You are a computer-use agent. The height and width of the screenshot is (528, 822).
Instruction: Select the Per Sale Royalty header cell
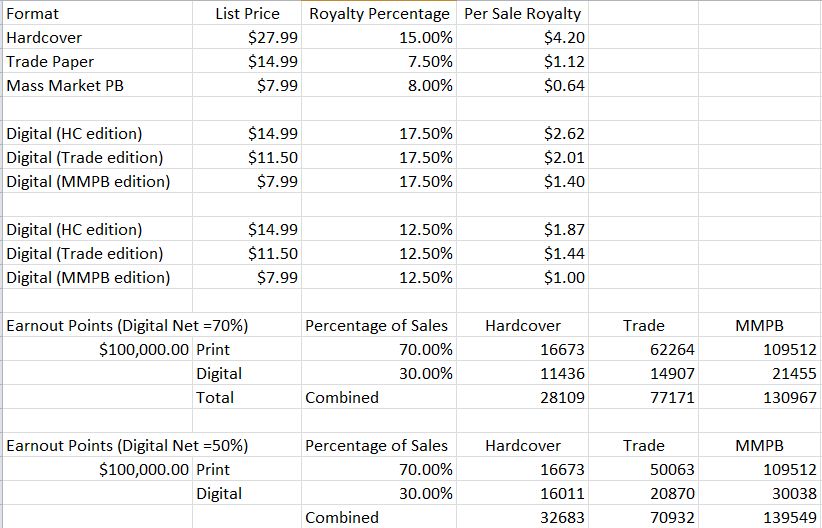pyautogui.click(x=523, y=13)
